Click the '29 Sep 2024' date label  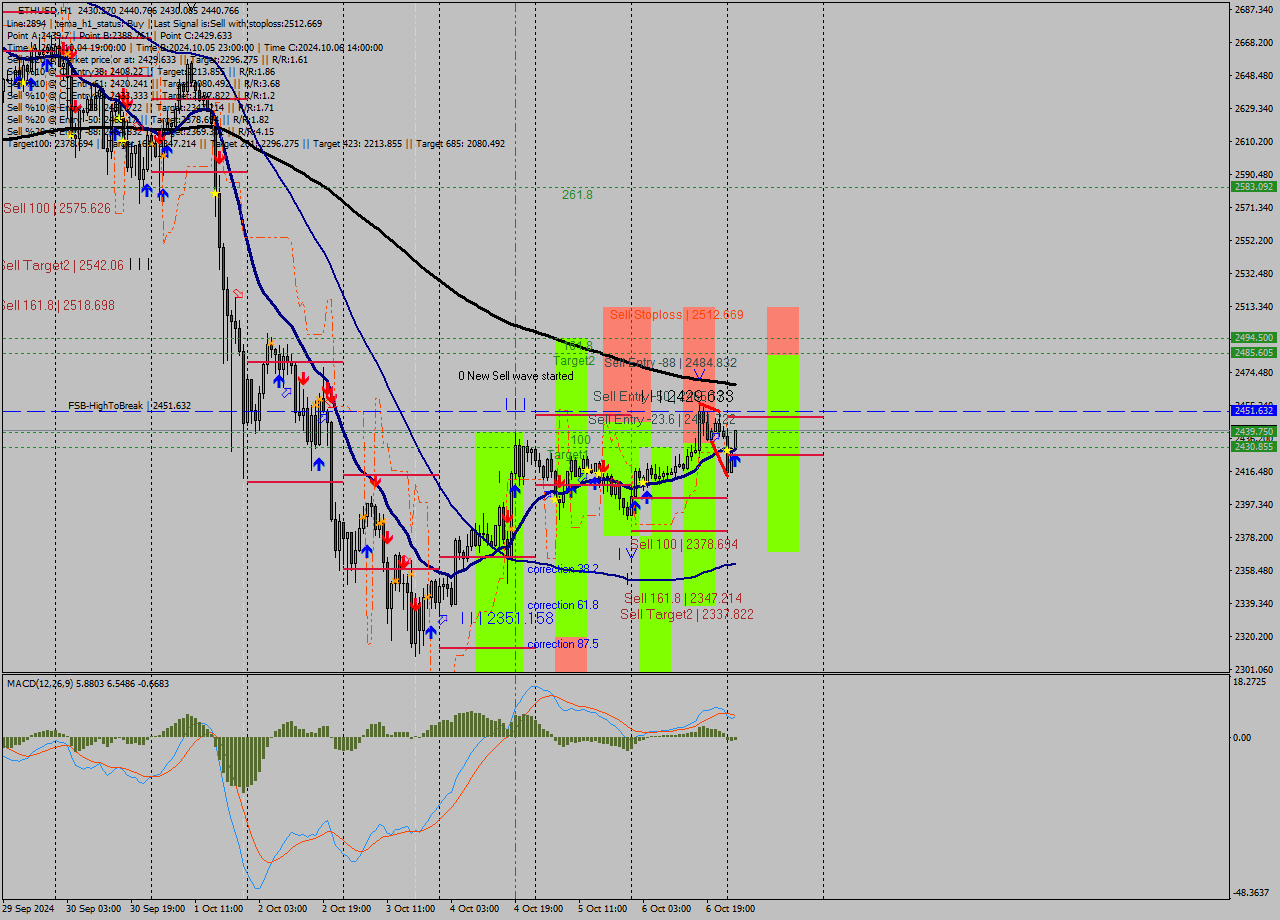click(x=28, y=909)
